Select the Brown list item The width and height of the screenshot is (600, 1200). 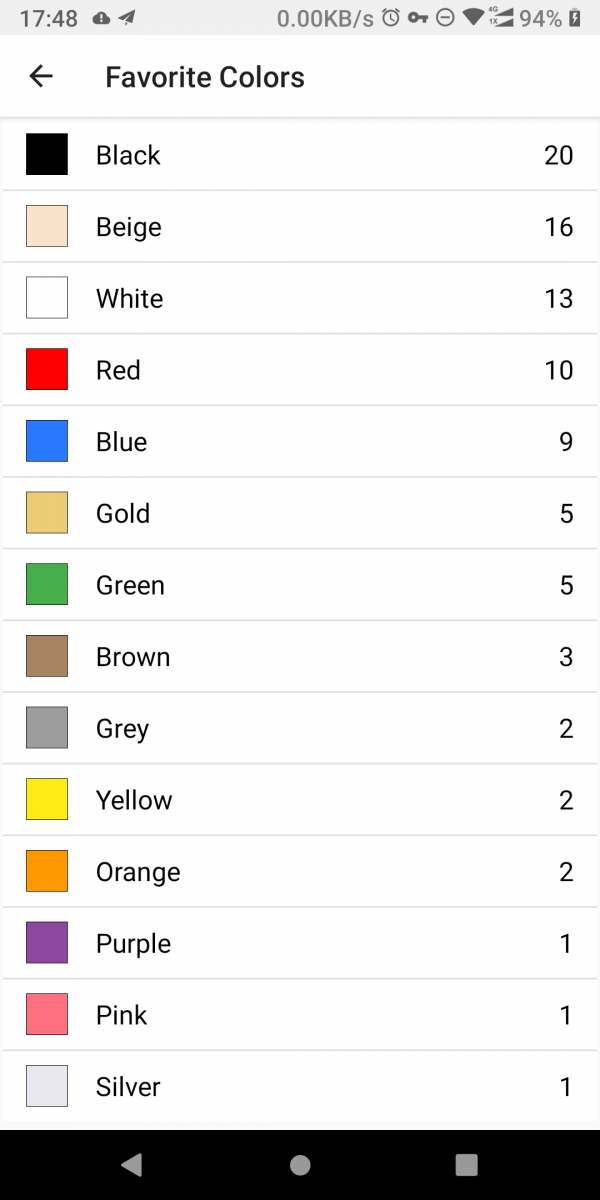(x=300, y=657)
